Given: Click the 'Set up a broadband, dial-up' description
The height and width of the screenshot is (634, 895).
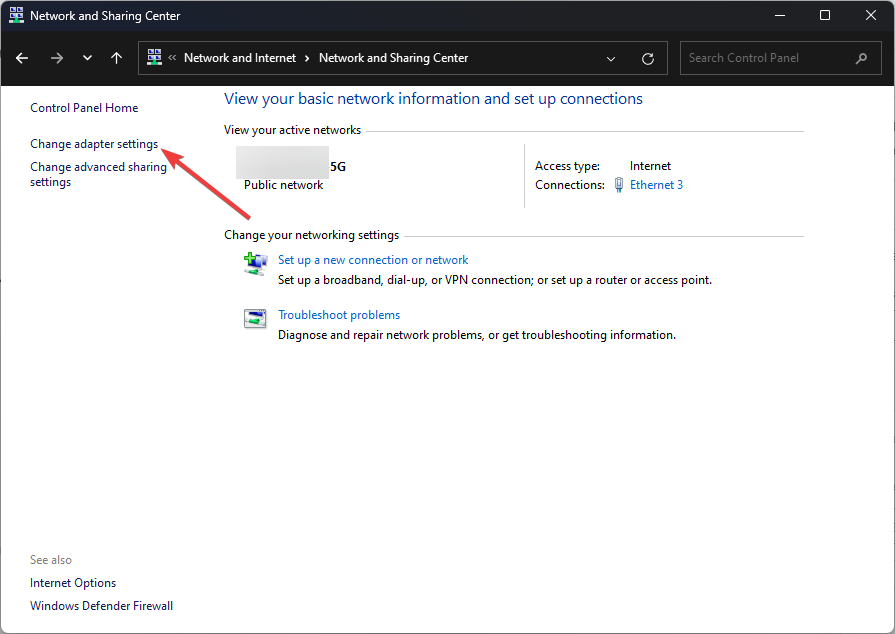Looking at the screenshot, I should coord(495,280).
